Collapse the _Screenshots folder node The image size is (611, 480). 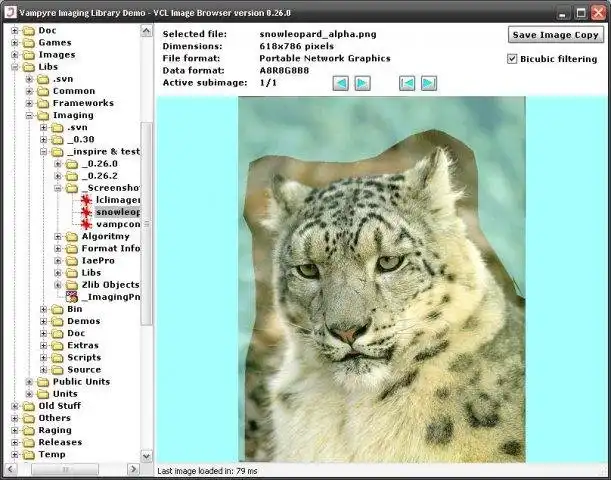(58, 188)
